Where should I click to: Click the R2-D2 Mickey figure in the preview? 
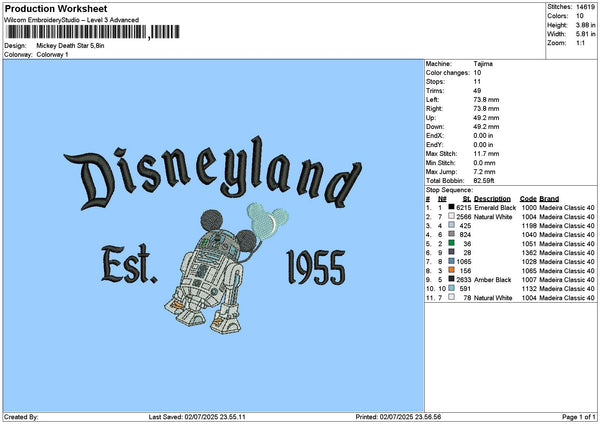tap(210, 272)
